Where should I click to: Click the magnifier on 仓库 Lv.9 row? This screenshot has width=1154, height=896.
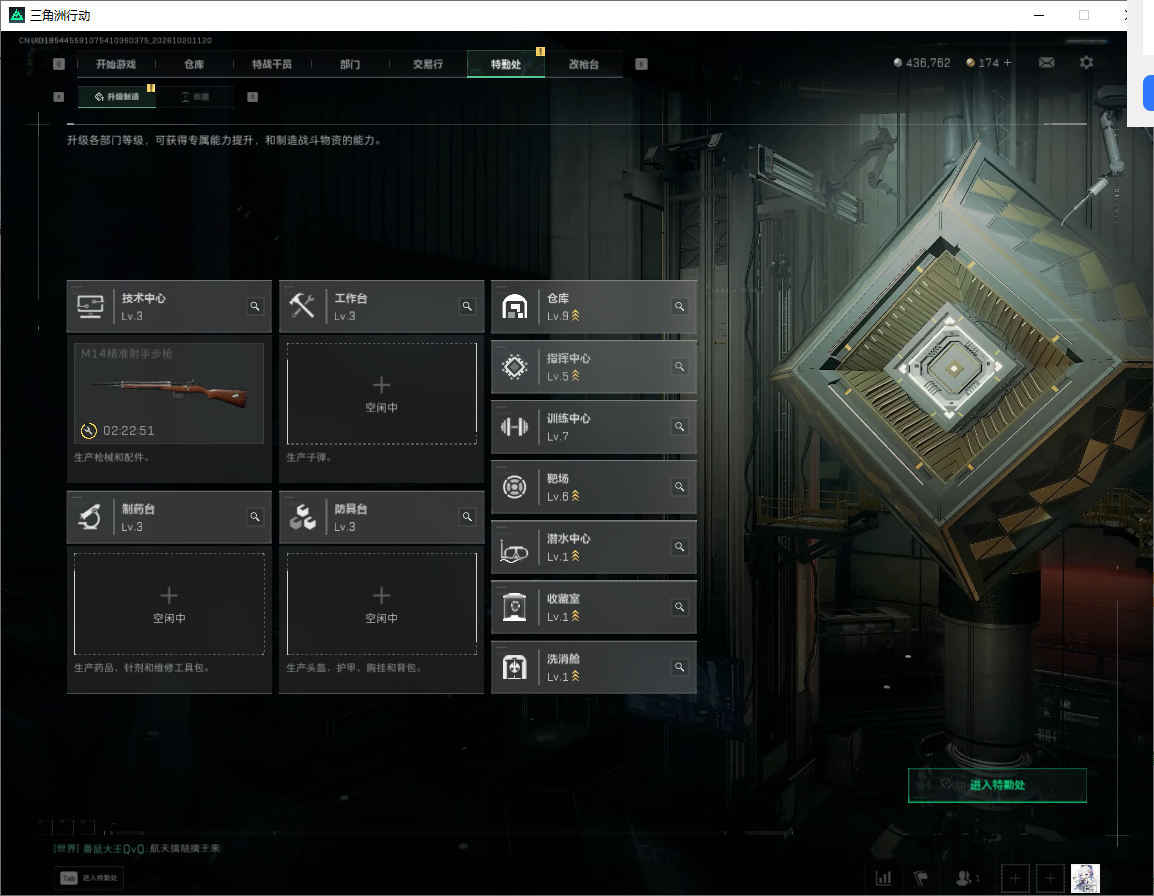tap(679, 306)
